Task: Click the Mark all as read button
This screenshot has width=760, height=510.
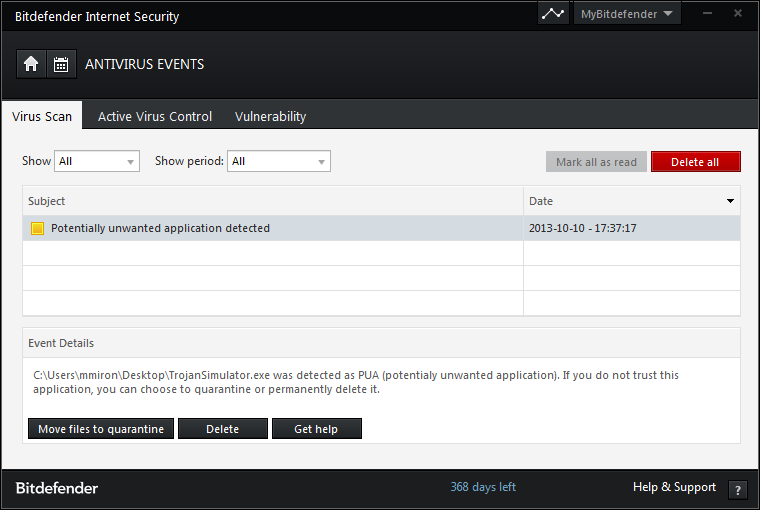Action: pos(596,162)
